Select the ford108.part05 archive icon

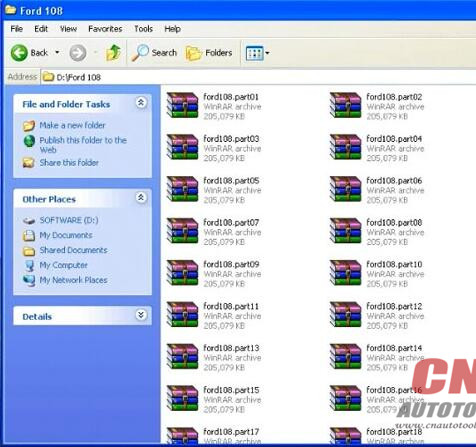tap(182, 189)
